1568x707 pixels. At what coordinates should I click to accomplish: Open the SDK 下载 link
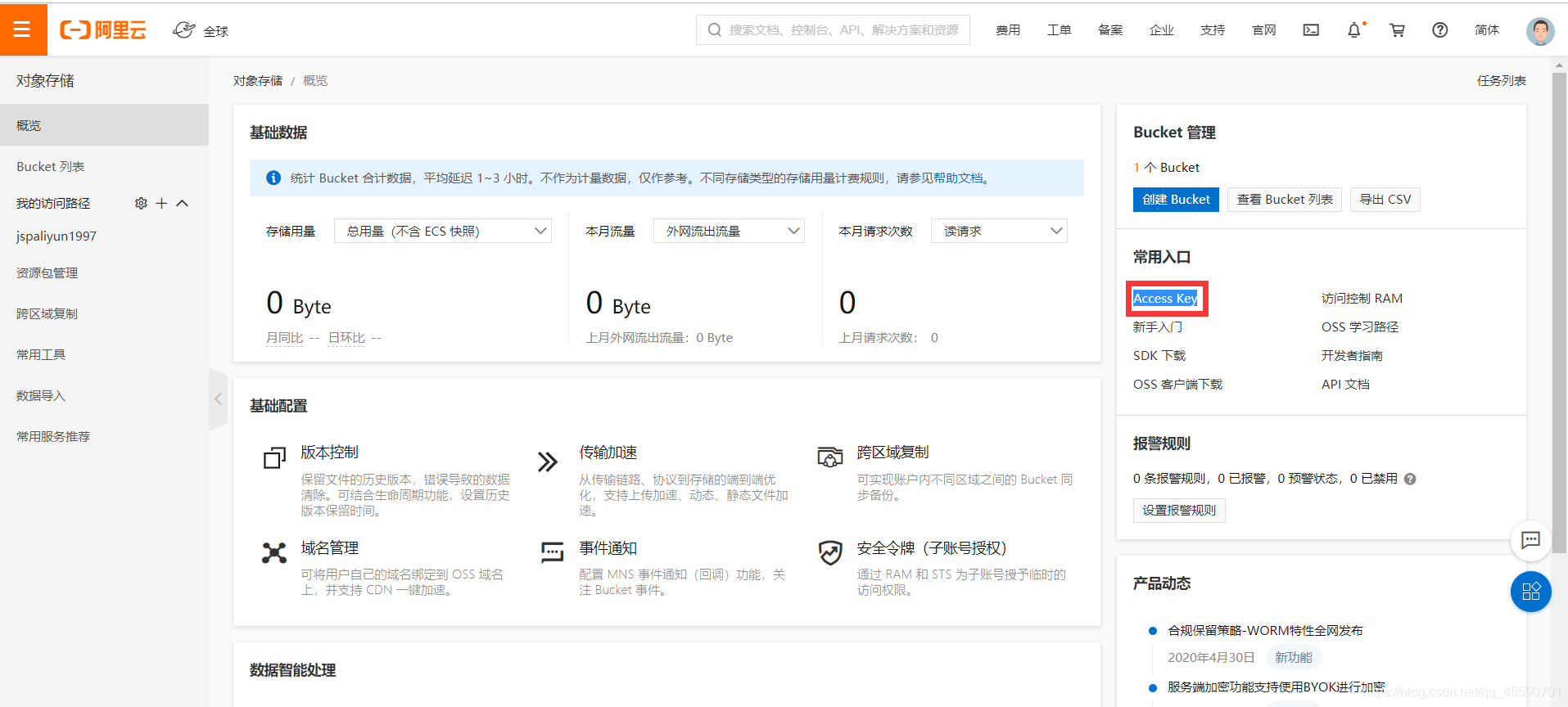coord(1159,356)
